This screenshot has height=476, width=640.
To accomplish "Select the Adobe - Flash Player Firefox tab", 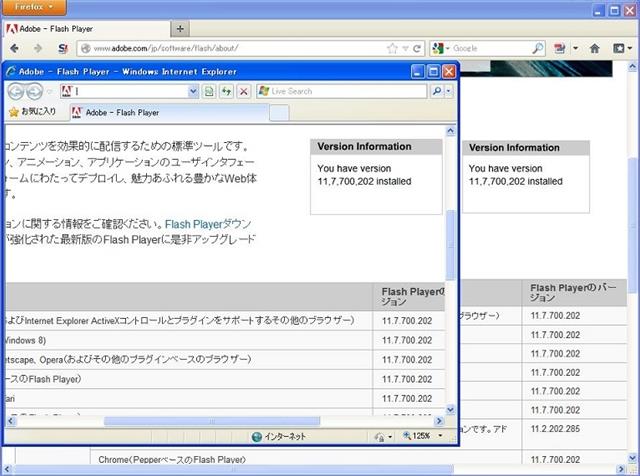I will point(87,29).
